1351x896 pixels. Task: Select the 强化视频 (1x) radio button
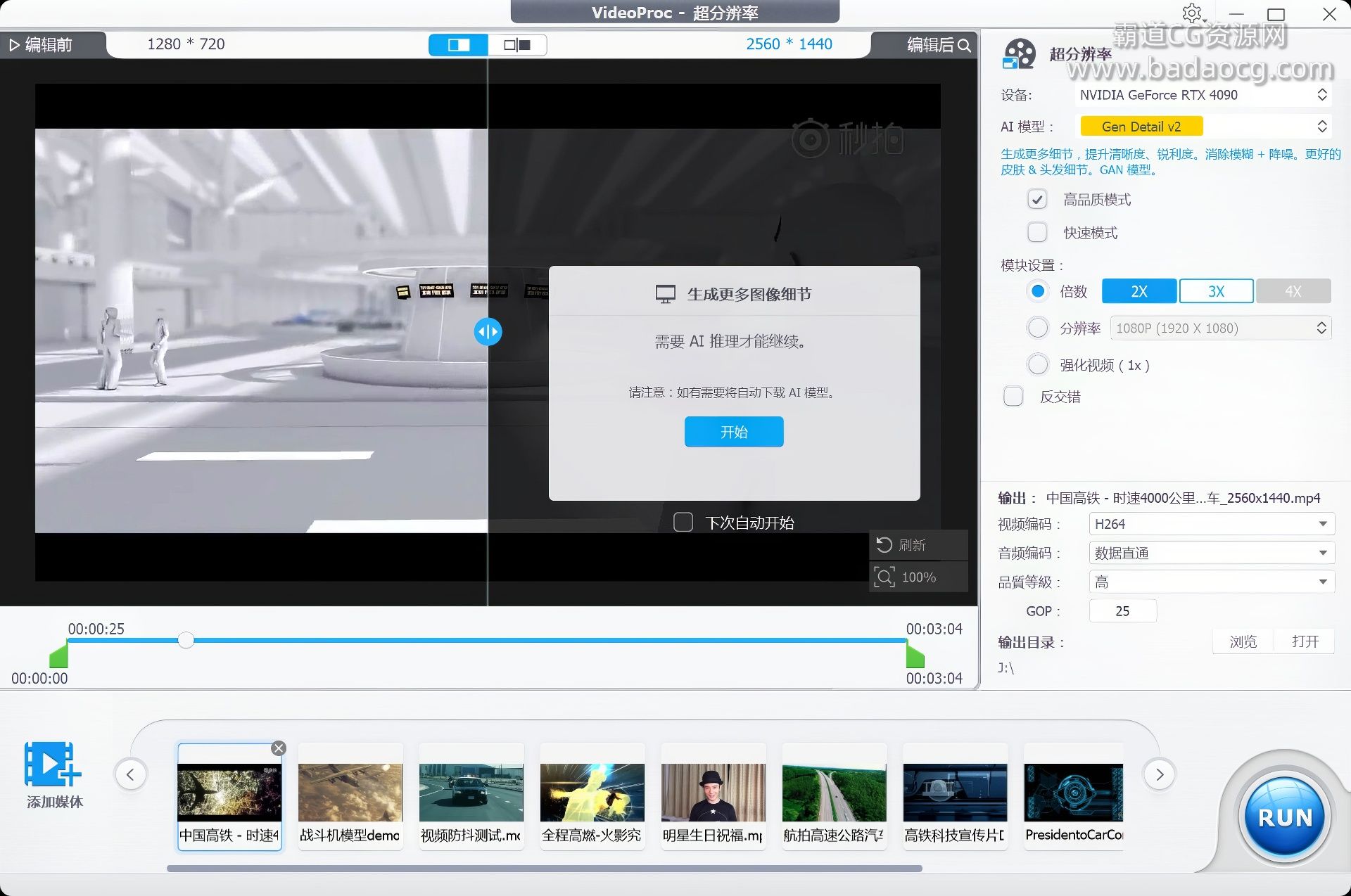click(1038, 365)
